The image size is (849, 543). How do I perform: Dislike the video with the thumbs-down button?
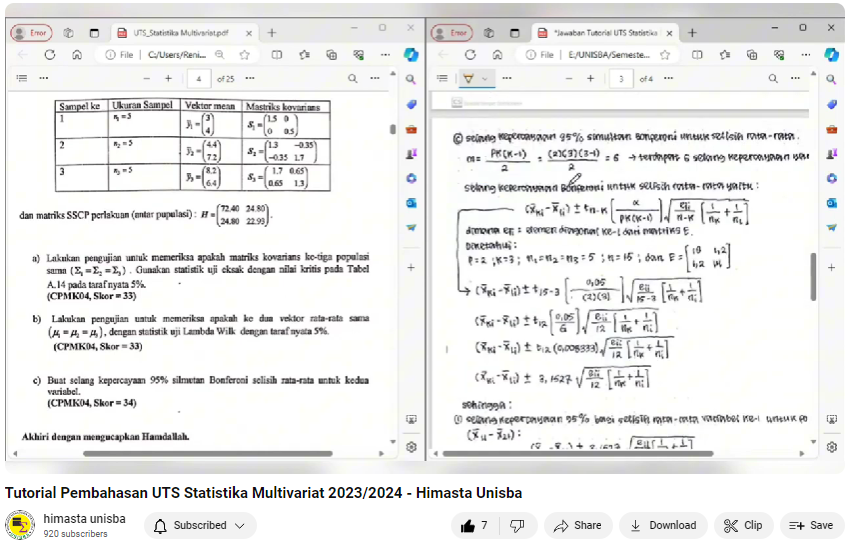pyautogui.click(x=517, y=525)
